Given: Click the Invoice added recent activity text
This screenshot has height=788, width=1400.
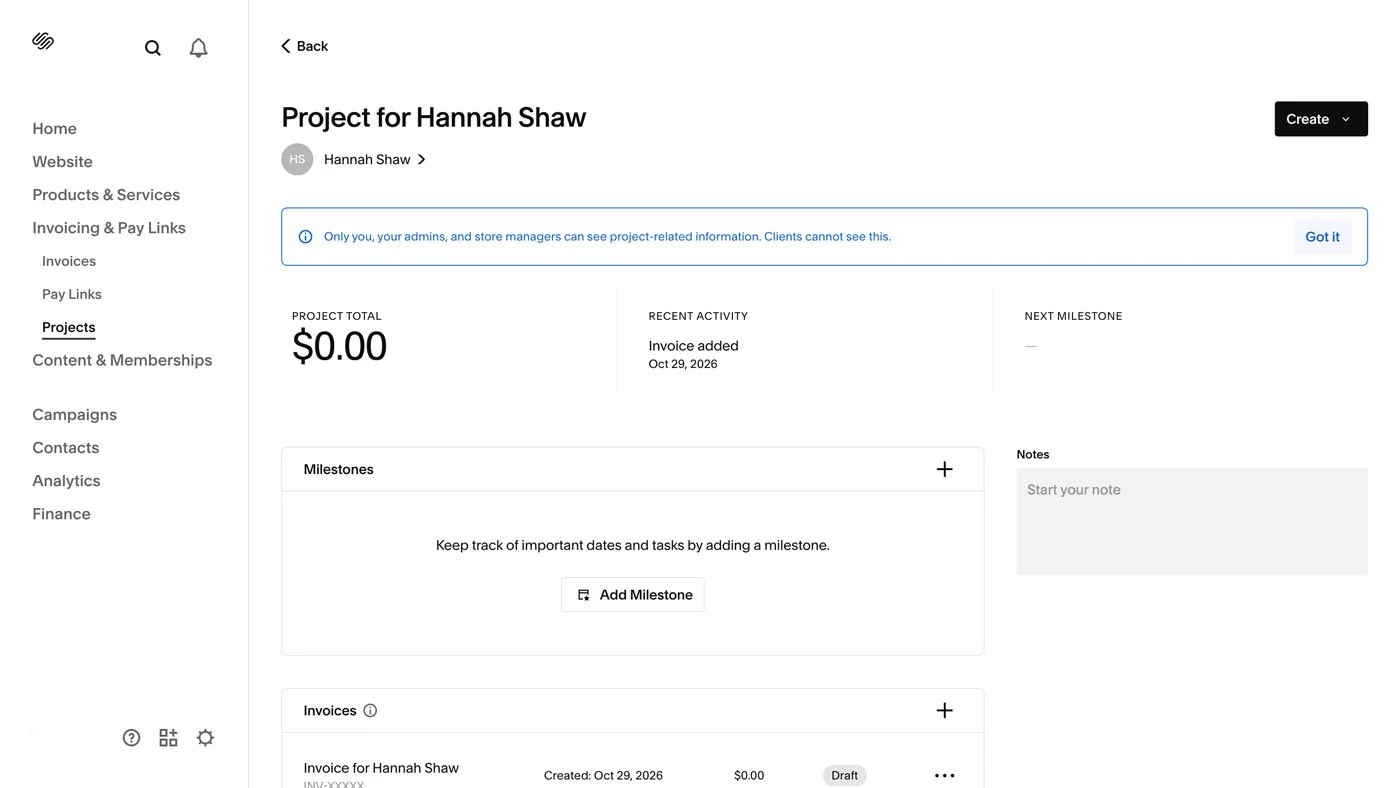Looking at the screenshot, I should 693,346.
